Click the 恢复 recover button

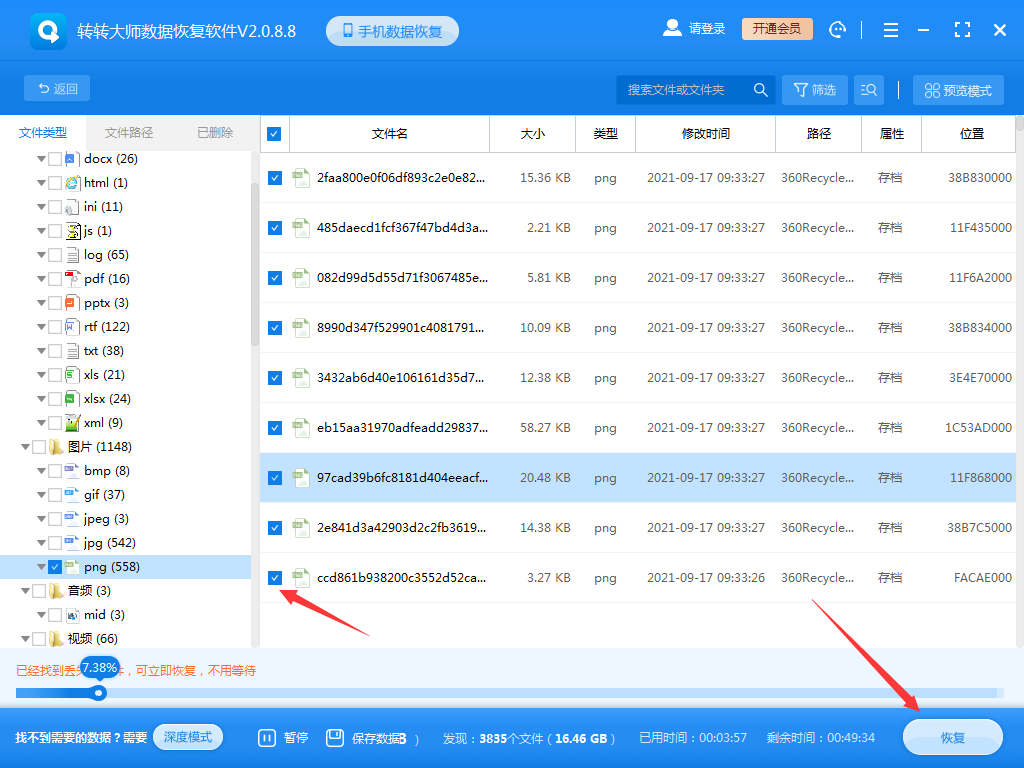[951, 737]
